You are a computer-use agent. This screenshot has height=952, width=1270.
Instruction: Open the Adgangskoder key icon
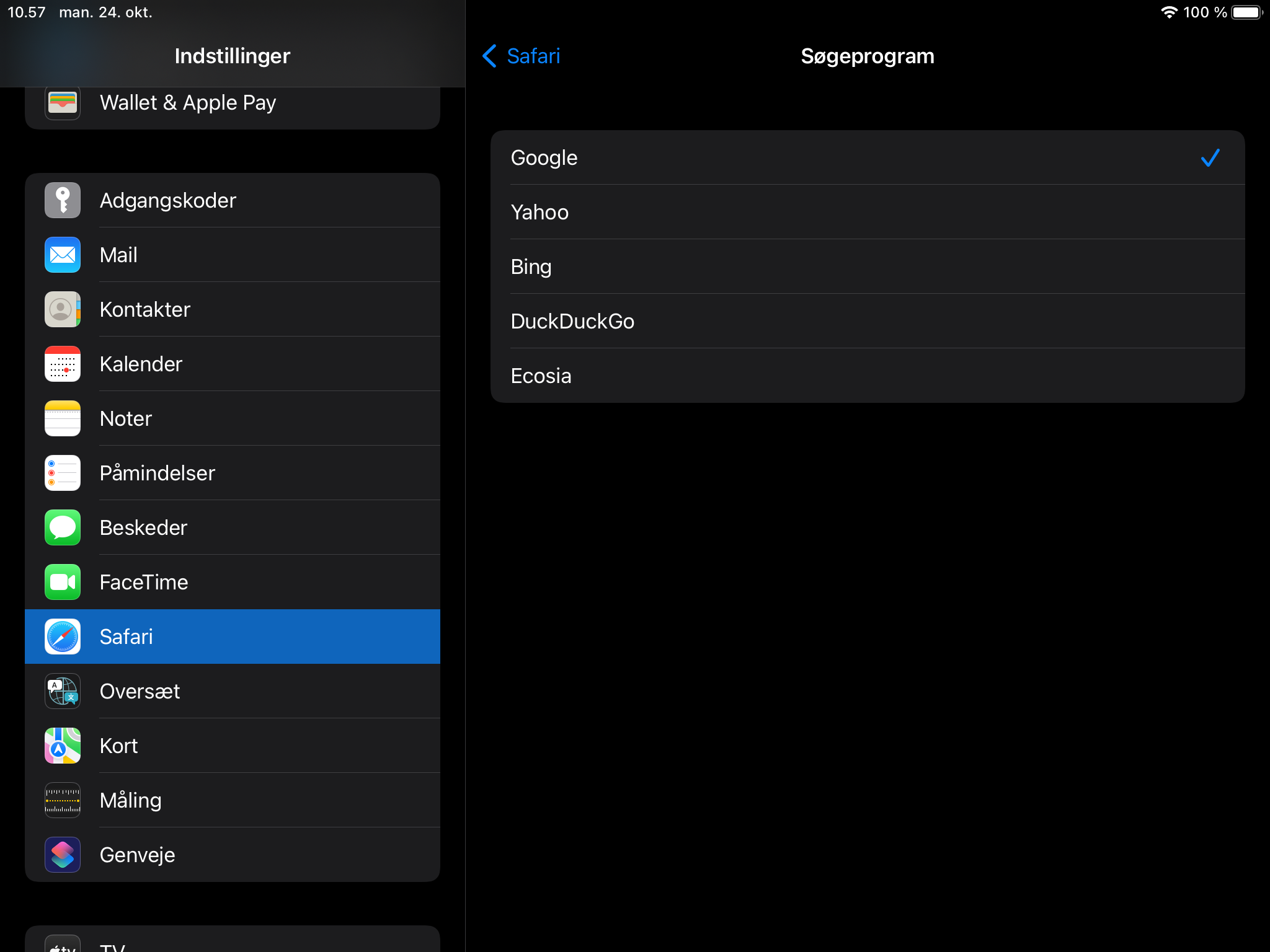click(x=63, y=200)
